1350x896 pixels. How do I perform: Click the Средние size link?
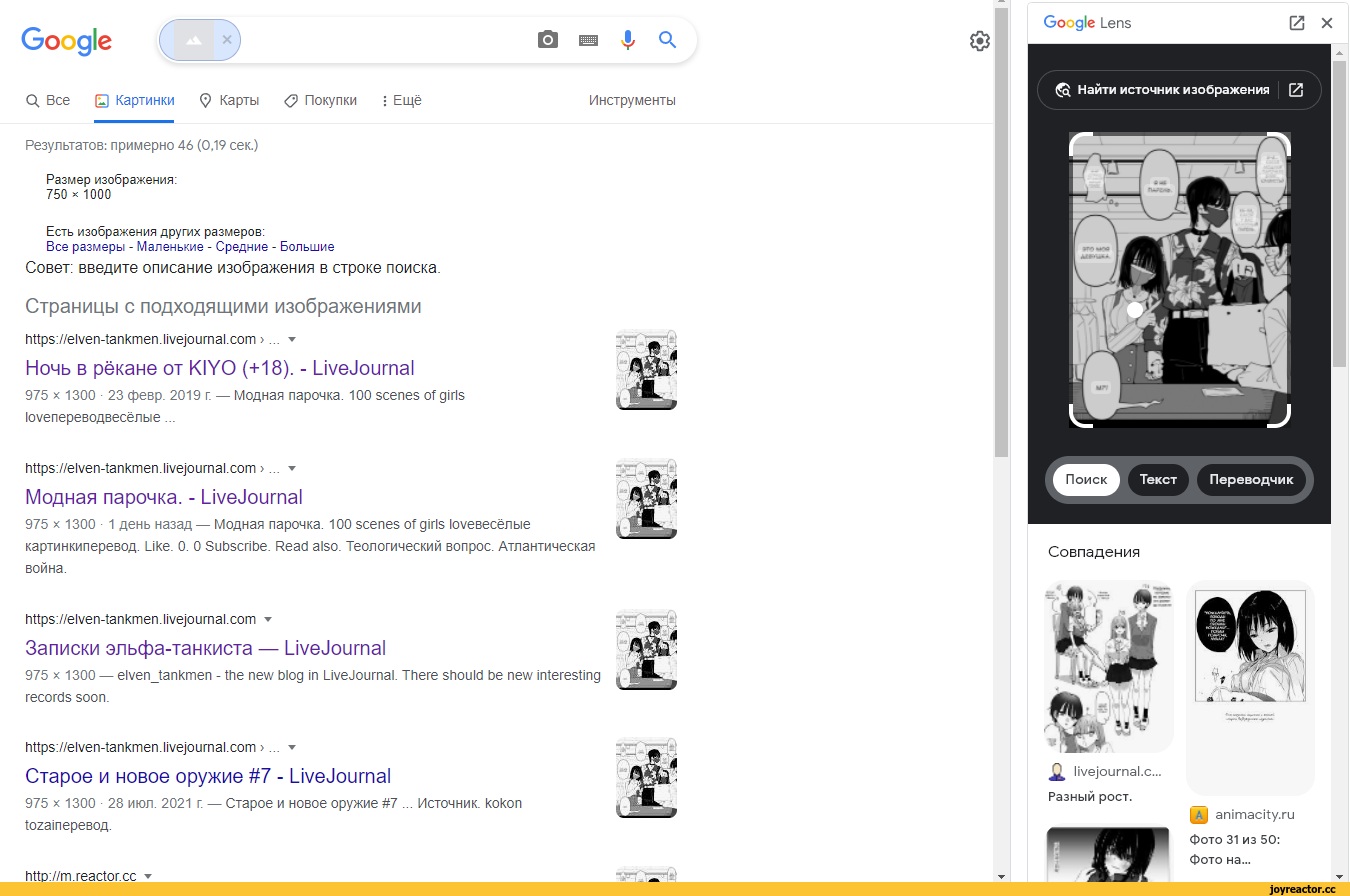pyautogui.click(x=242, y=246)
